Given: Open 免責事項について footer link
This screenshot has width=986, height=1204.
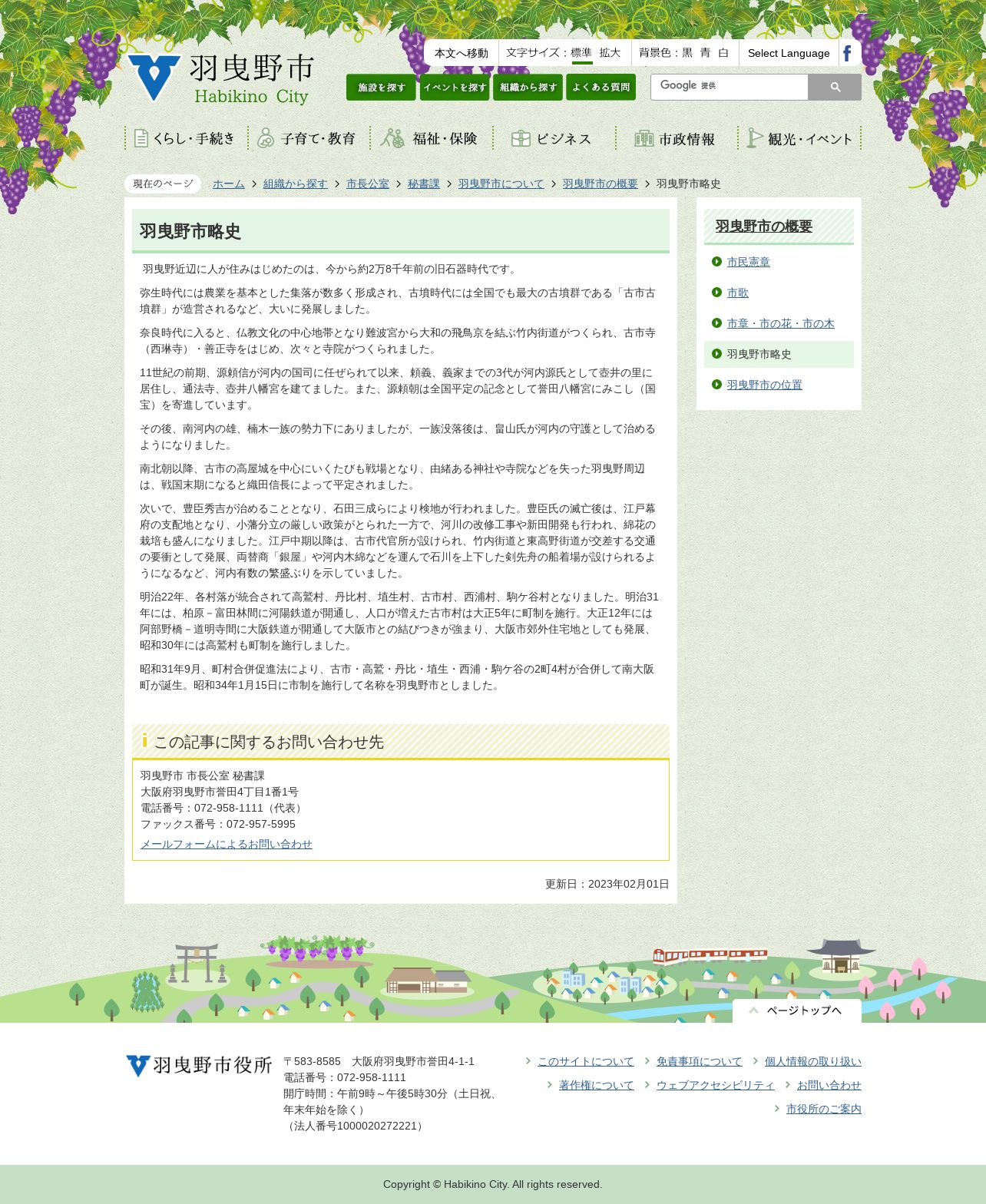Looking at the screenshot, I should 700,1061.
